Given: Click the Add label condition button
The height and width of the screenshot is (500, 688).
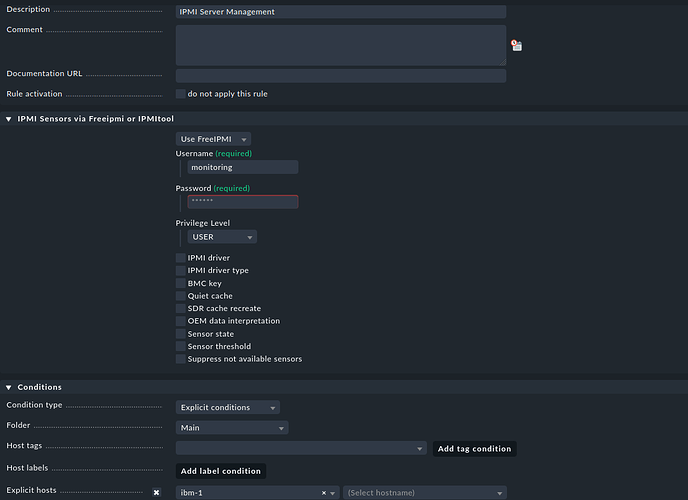Looking at the screenshot, I should 221,471.
